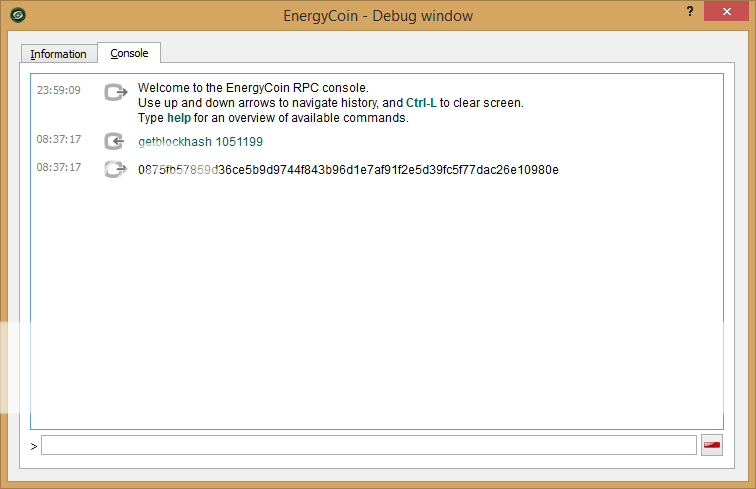The height and width of the screenshot is (489, 756).
Task: Click the console command input field
Action: 369,445
